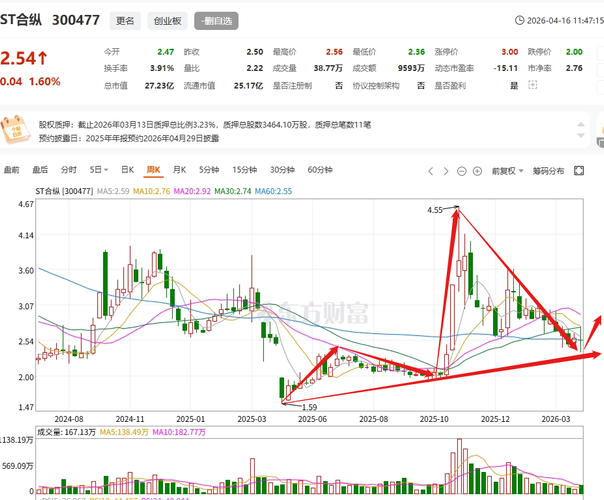Click the ST合纵 [300477] chart title
The height and width of the screenshot is (500, 604).
[x=64, y=191]
